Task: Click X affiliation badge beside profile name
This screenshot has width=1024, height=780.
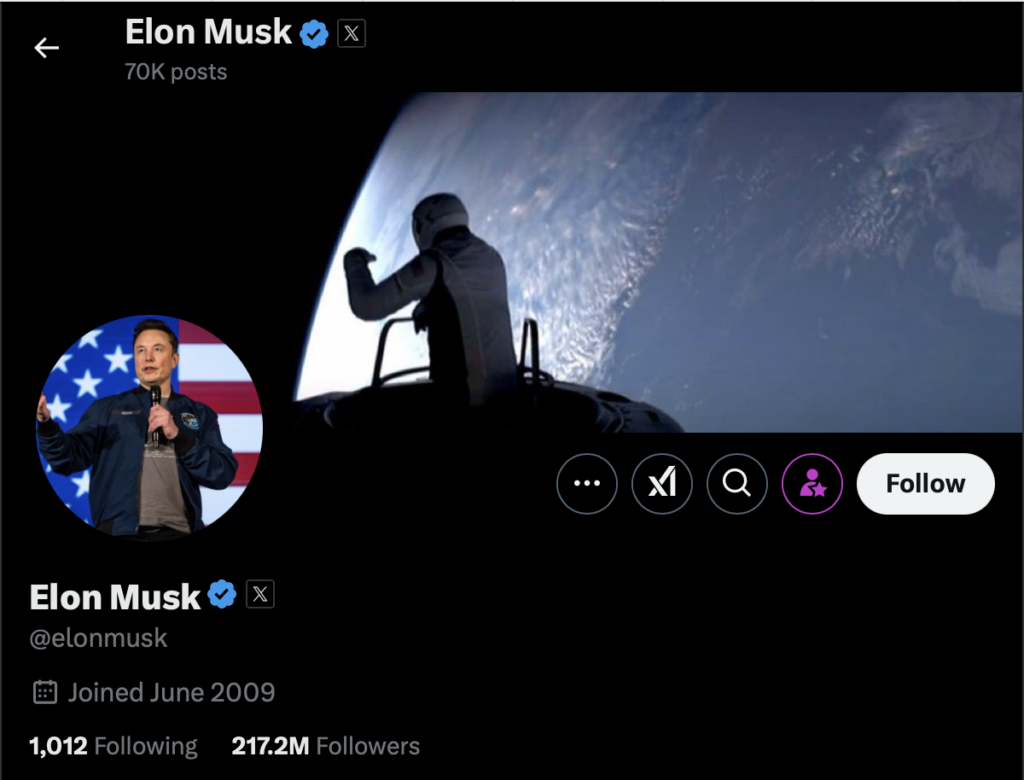Action: pyautogui.click(x=260, y=594)
